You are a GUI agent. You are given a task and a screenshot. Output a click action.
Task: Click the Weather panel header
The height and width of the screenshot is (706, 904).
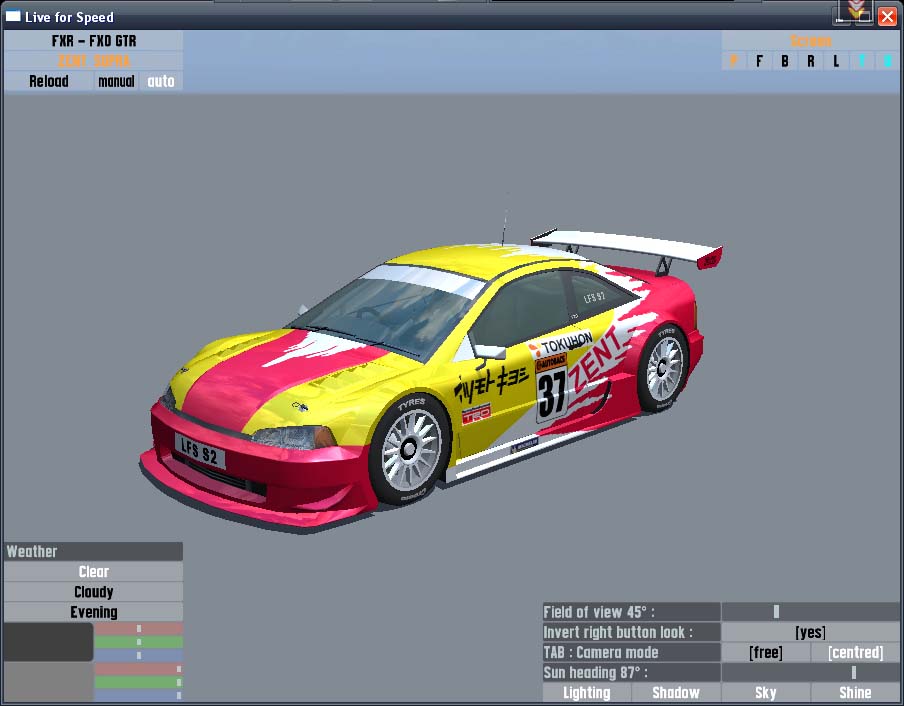[94, 552]
